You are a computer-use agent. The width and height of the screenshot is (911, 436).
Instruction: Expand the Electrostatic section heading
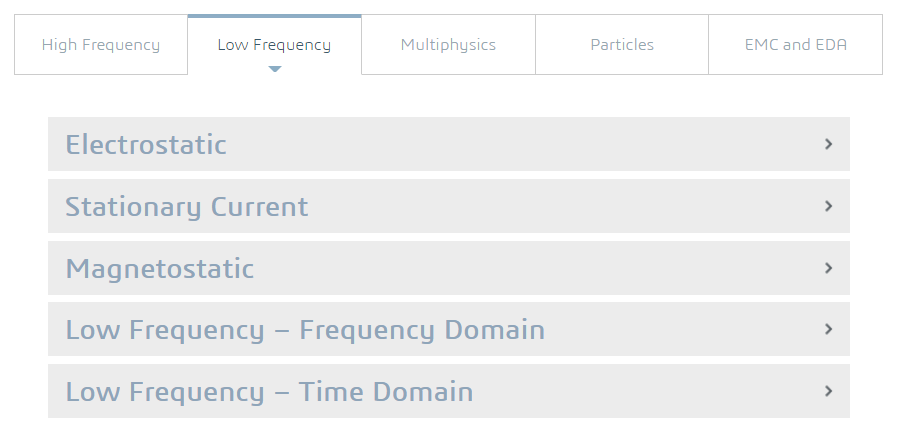(x=146, y=145)
